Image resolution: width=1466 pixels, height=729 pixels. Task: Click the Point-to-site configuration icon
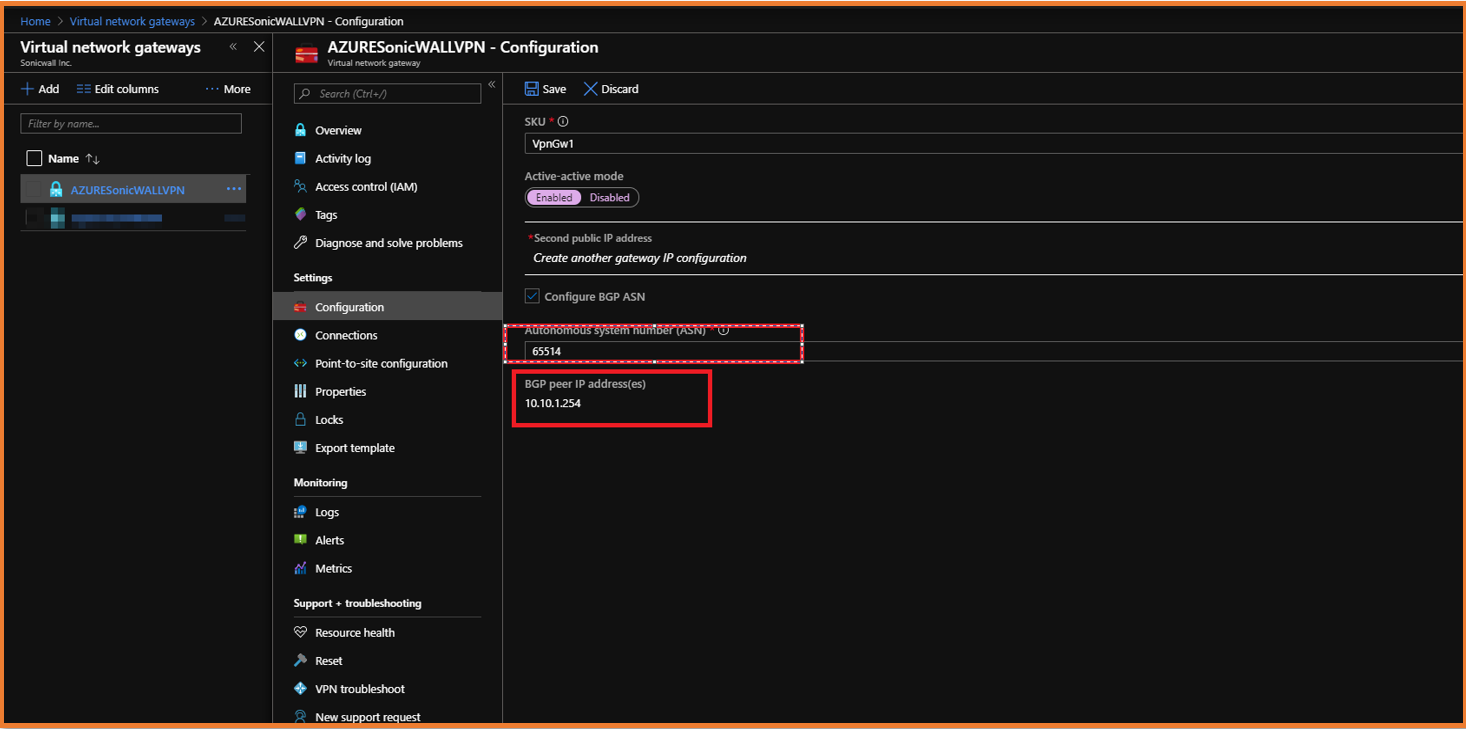click(x=300, y=363)
